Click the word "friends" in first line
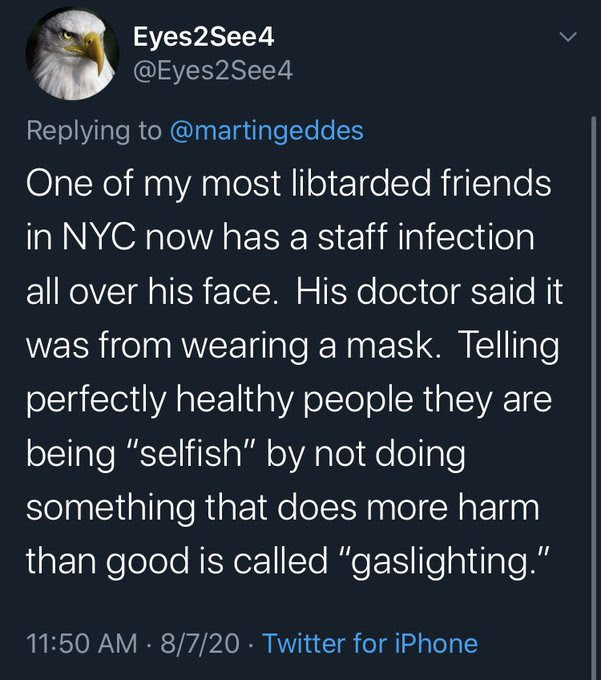 496,183
